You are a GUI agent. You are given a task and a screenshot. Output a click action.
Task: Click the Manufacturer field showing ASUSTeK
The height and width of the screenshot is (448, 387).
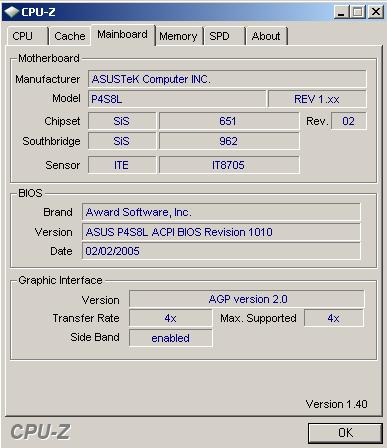click(227, 79)
